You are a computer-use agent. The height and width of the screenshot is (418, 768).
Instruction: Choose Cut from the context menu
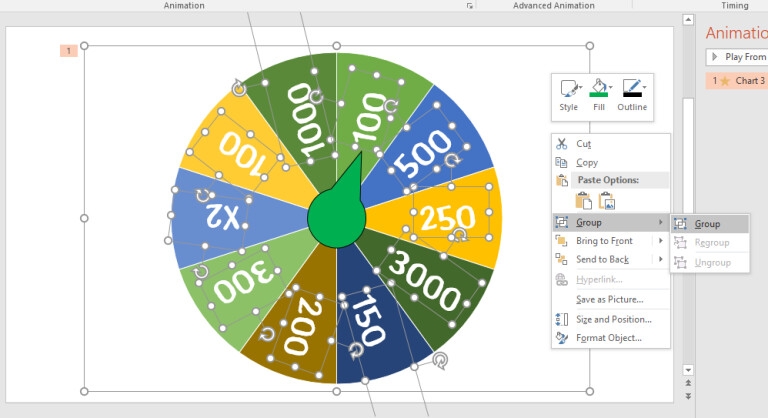click(610, 144)
